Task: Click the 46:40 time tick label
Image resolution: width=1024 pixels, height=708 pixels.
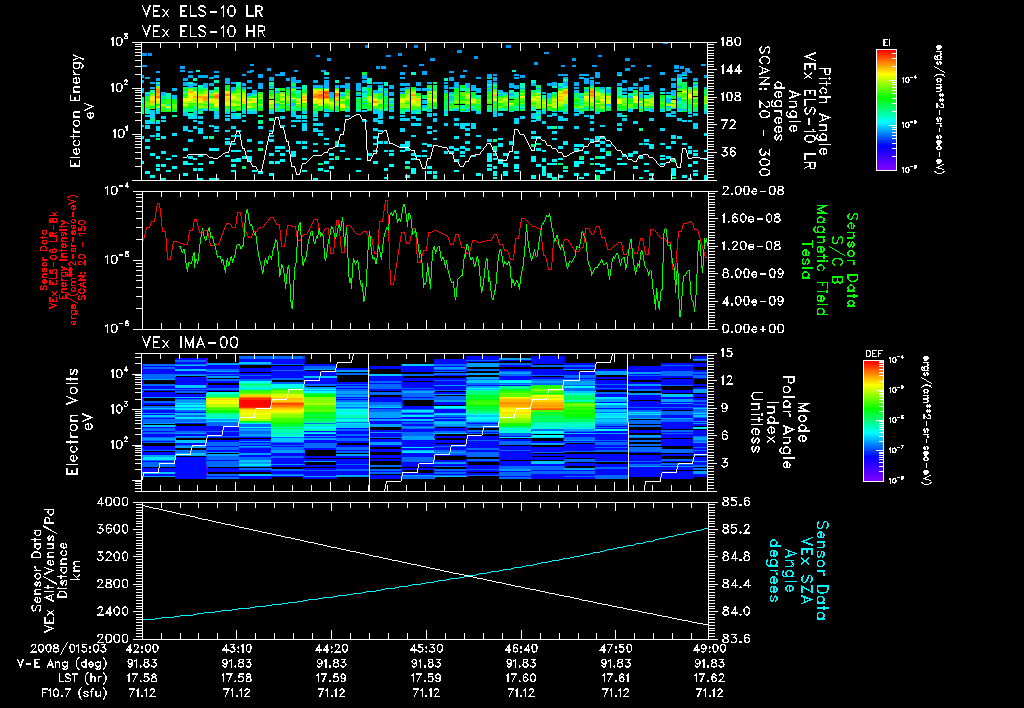Action: 520,649
